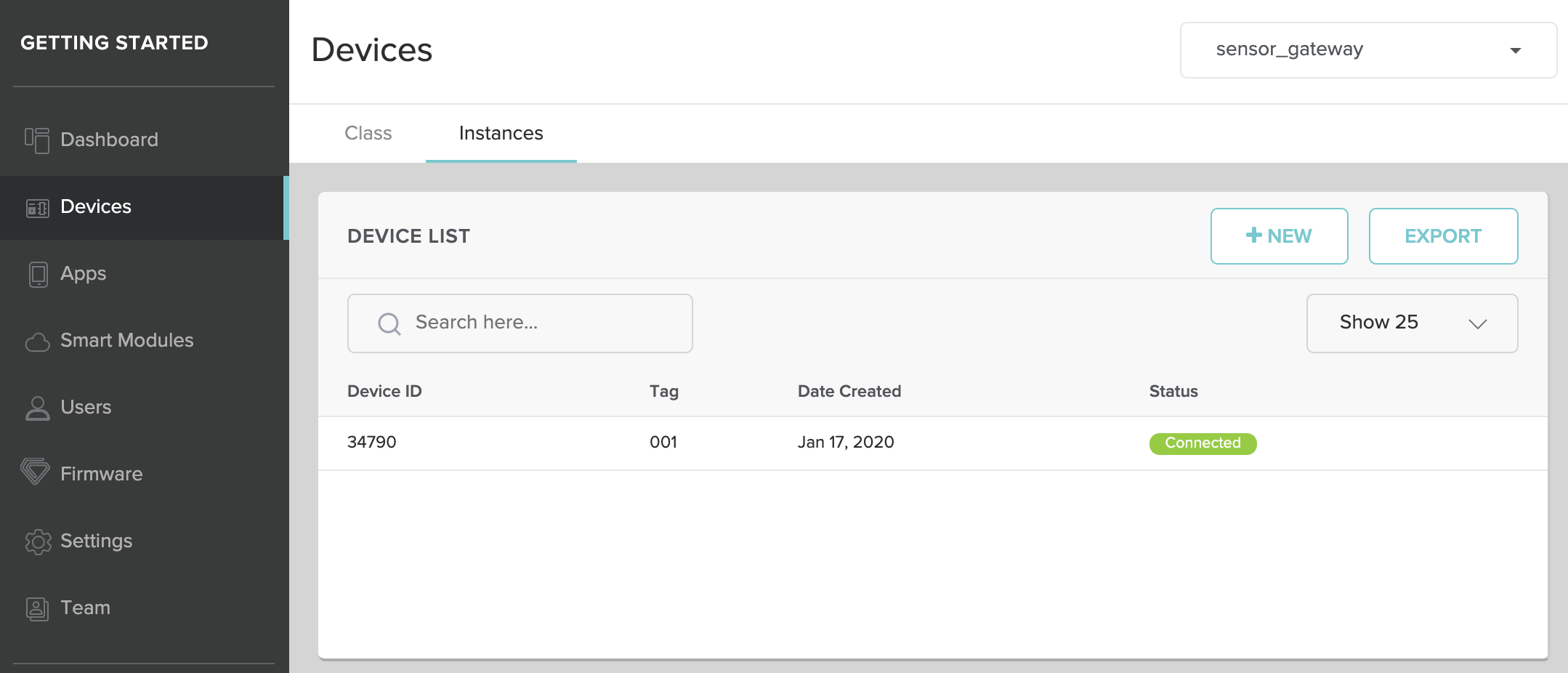The height and width of the screenshot is (673, 1568).
Task: Expand the Show 25 page size dropdown
Action: click(x=1412, y=323)
